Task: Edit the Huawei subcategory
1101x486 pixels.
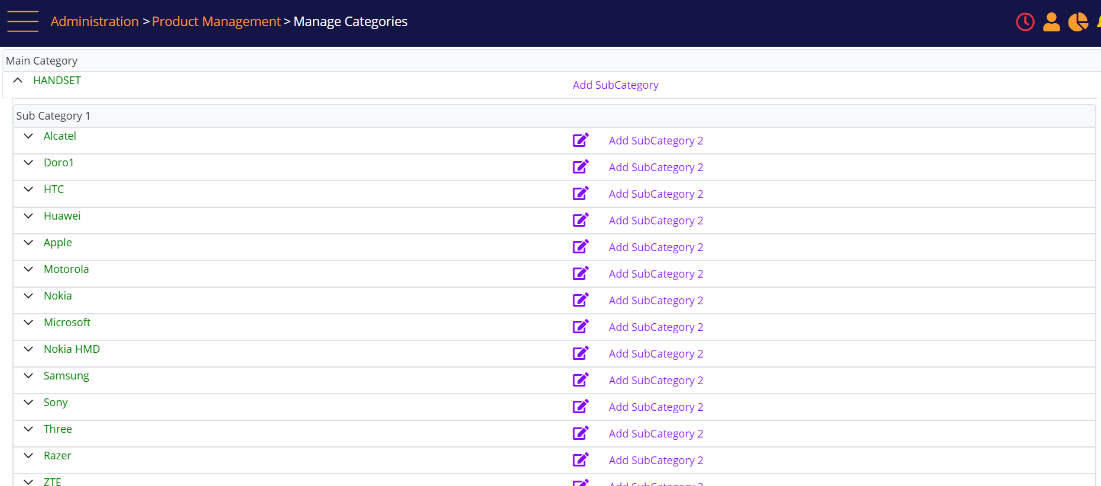Action: 581,221
